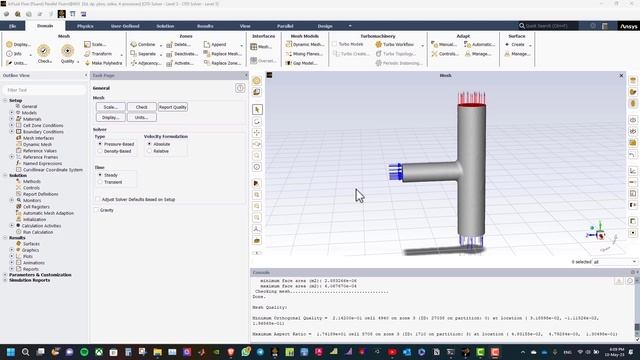
Task: Click the console vertical scrollbar
Action: click(x=637, y=308)
